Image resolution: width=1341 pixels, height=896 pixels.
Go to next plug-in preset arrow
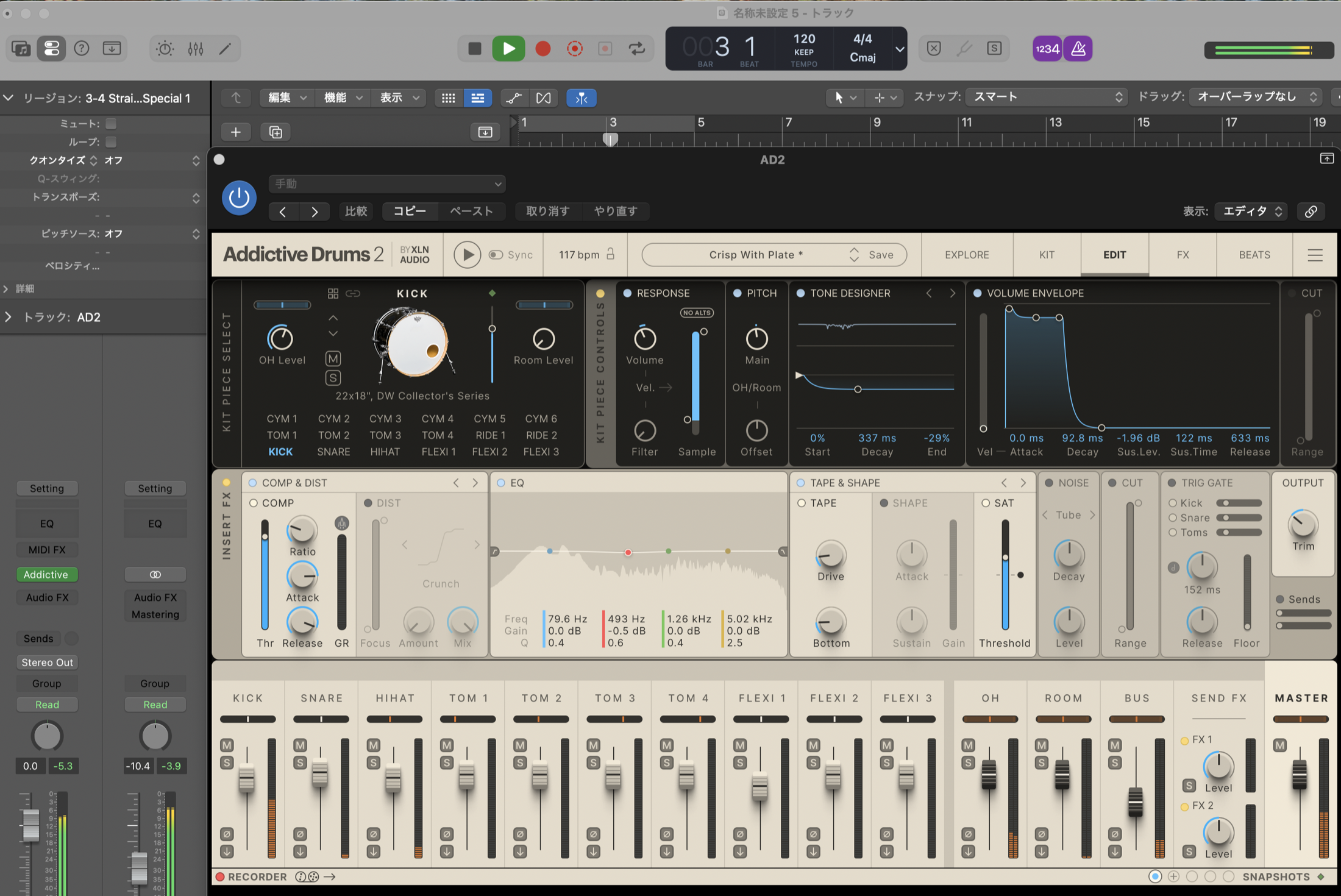pos(315,212)
